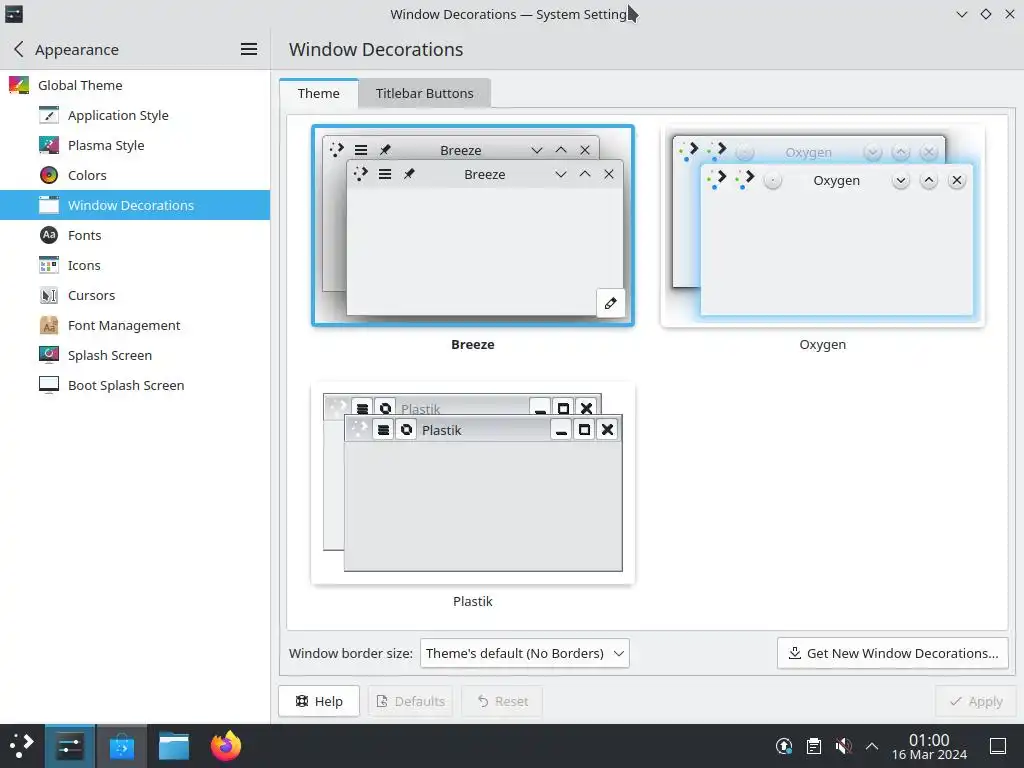1024x768 pixels.
Task: Click the Help button
Action: [x=319, y=701]
